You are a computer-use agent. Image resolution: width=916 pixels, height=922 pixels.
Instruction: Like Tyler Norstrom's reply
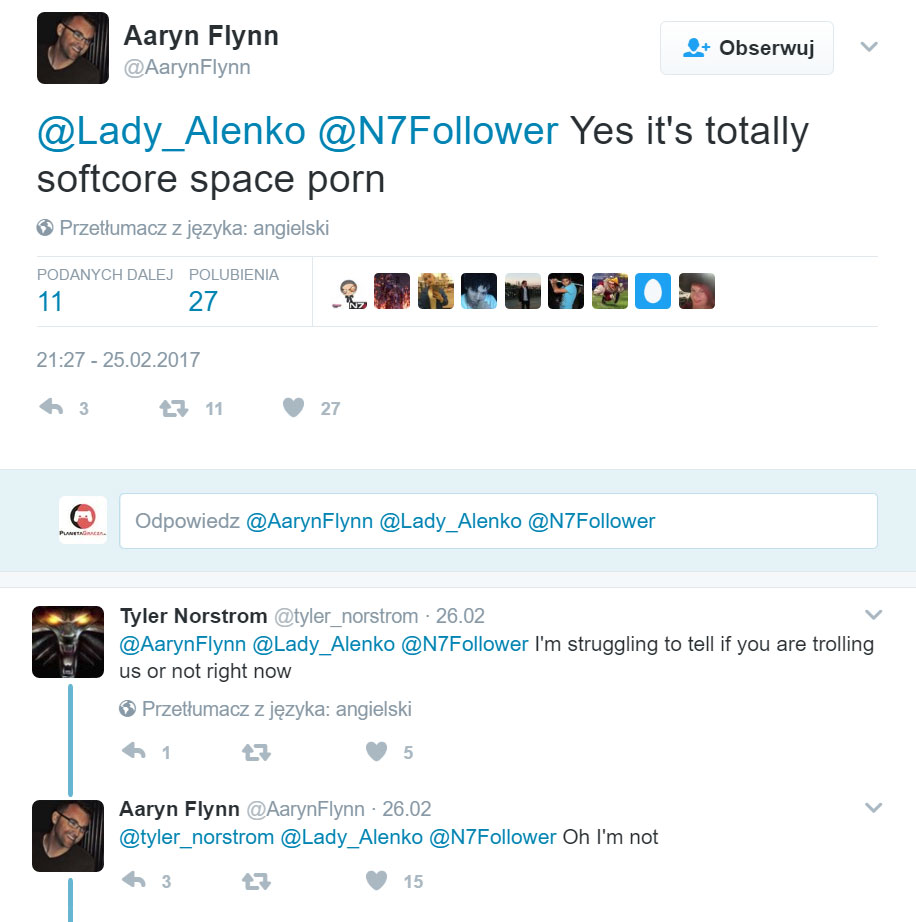pyautogui.click(x=376, y=752)
